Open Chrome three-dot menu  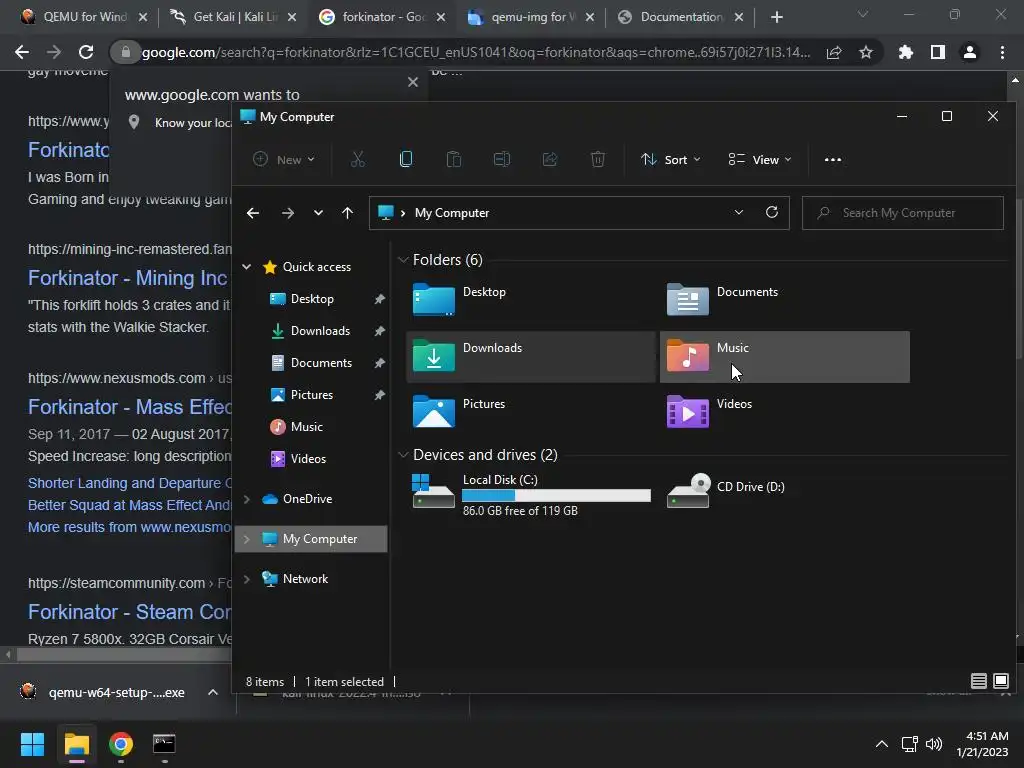coord(1002,52)
